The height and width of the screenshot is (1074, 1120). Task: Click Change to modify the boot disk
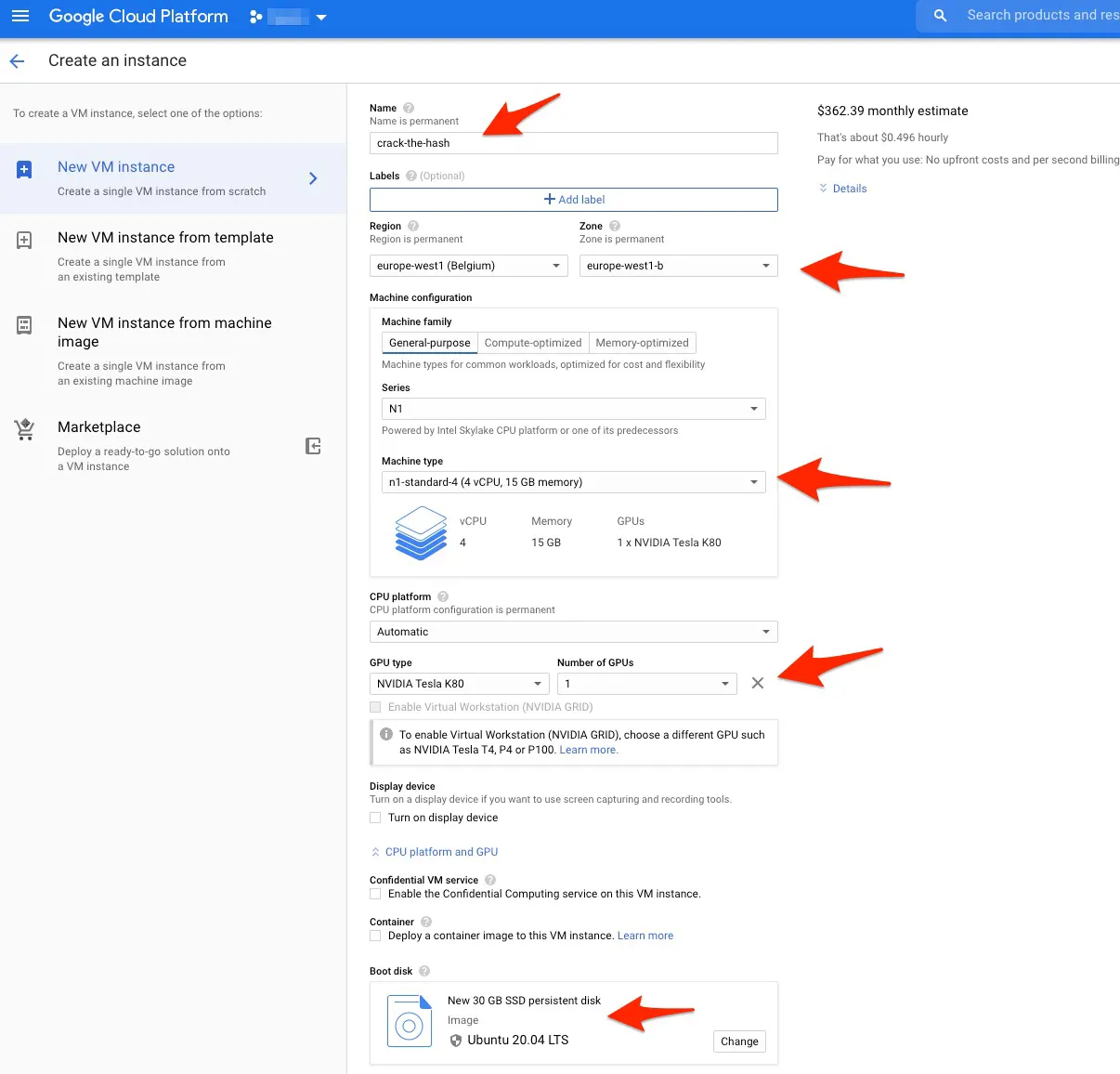[x=738, y=1041]
